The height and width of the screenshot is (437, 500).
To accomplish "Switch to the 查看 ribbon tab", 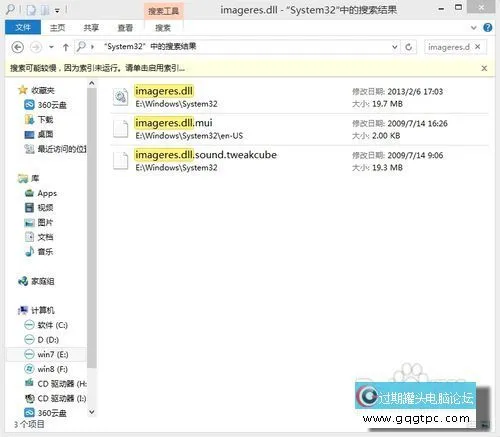I will tap(125, 28).
